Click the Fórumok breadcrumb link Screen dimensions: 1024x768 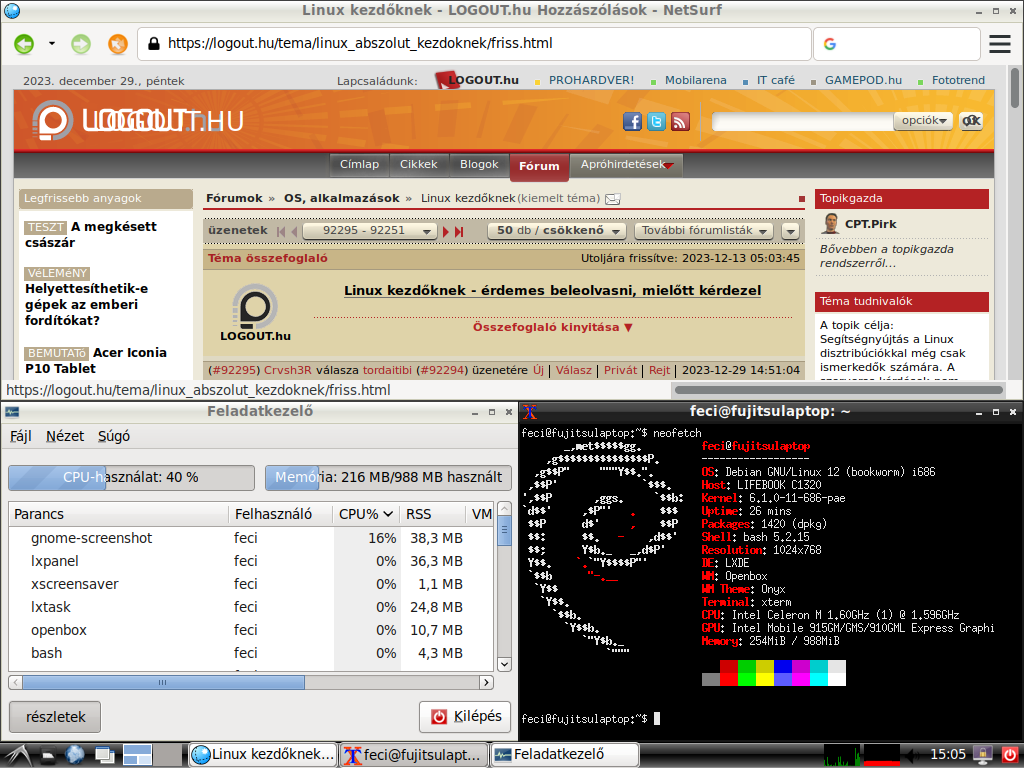coord(234,199)
